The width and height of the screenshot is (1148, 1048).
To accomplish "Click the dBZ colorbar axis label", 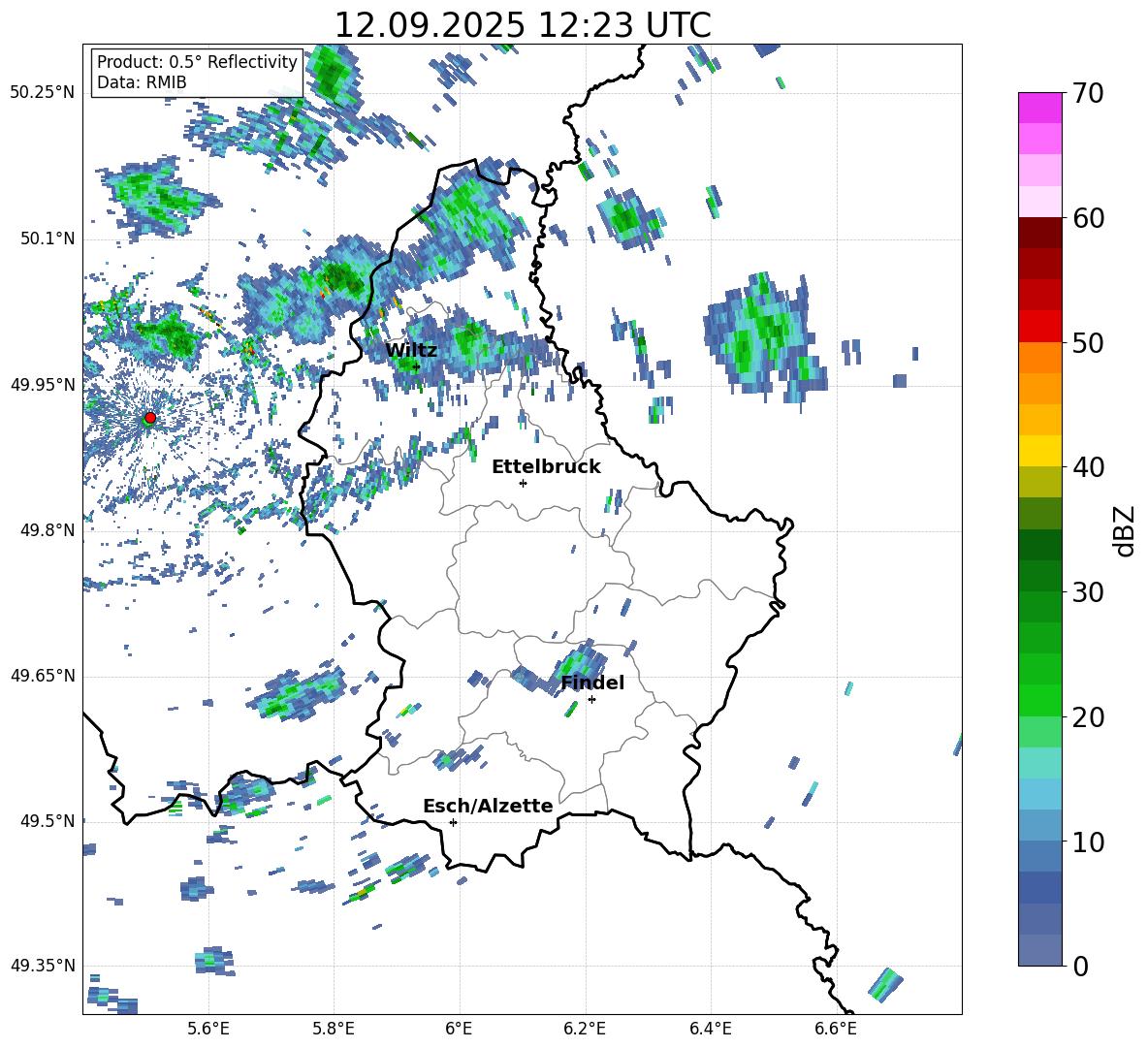I will click(1126, 530).
